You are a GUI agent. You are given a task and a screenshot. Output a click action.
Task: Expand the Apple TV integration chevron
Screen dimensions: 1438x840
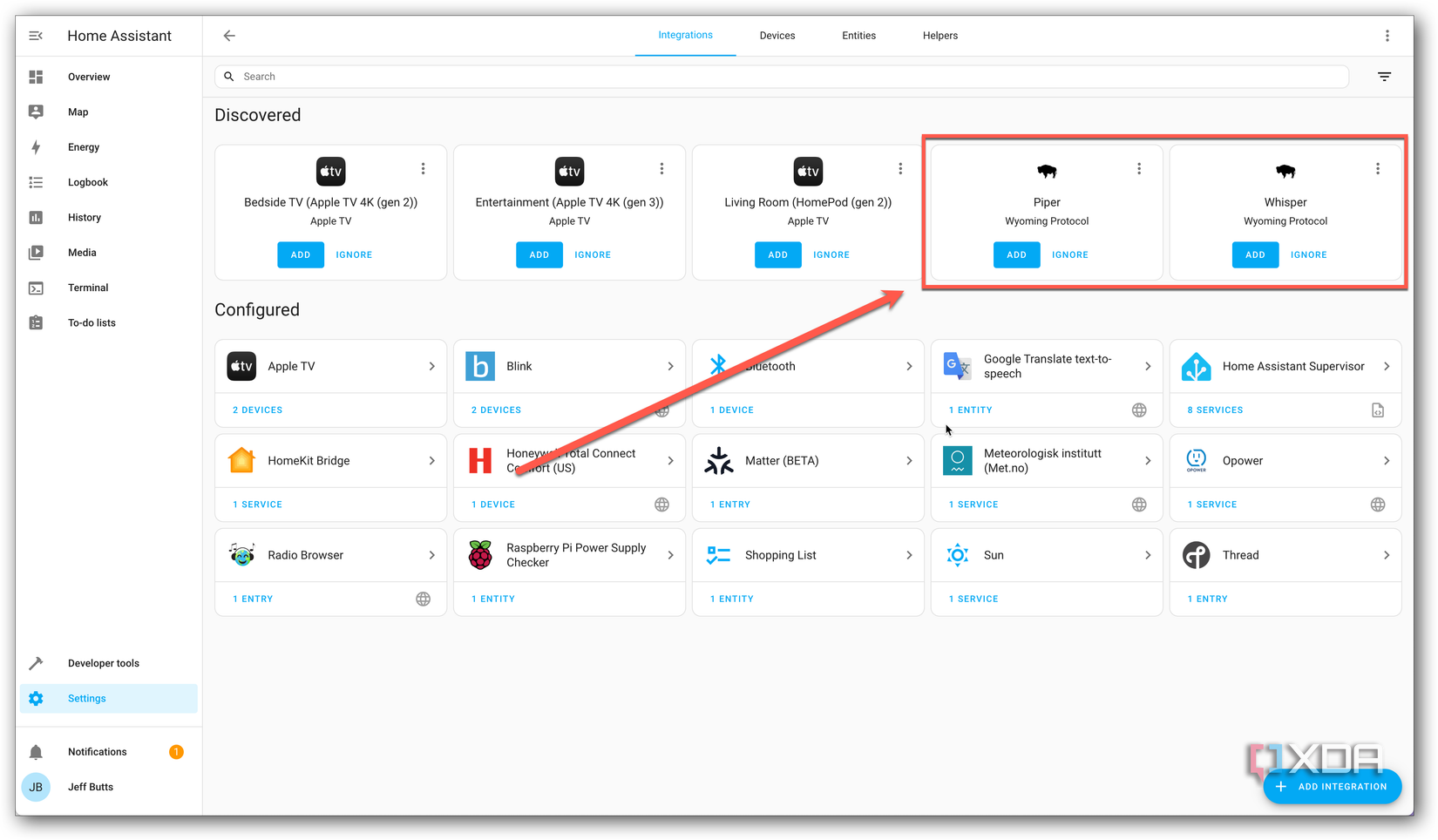(431, 366)
